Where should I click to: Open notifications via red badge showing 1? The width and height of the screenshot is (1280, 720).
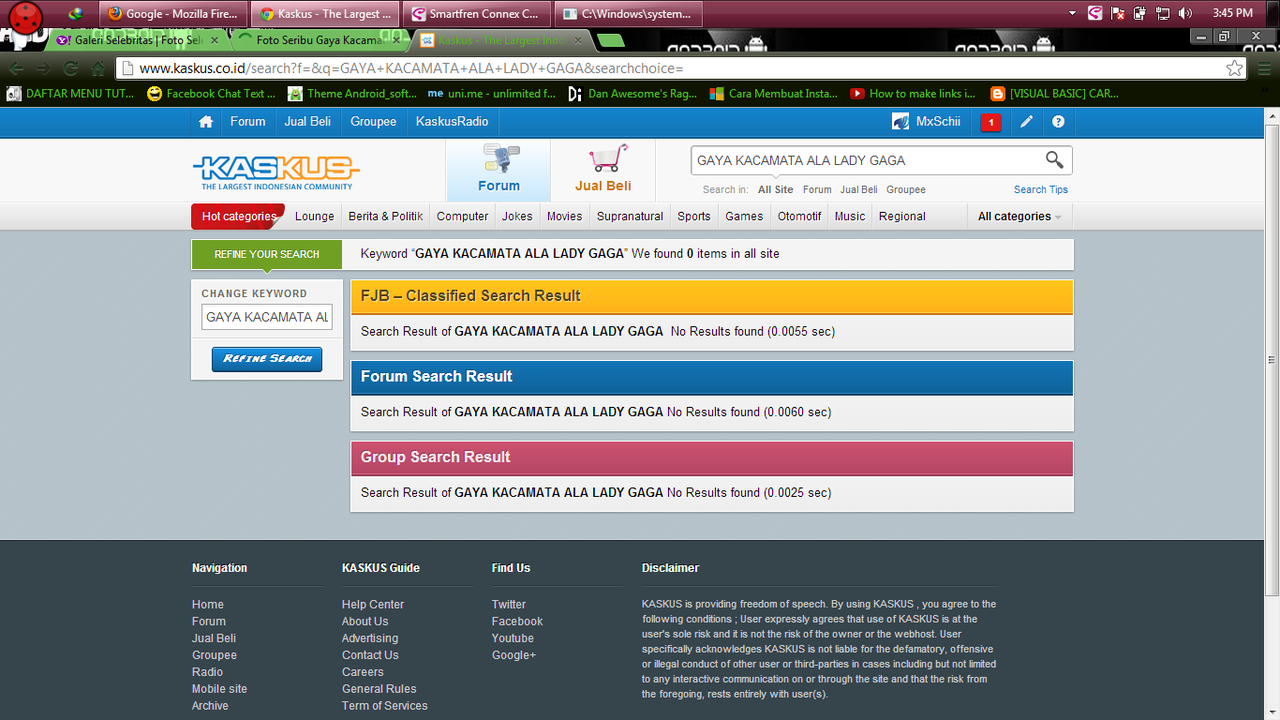click(991, 122)
